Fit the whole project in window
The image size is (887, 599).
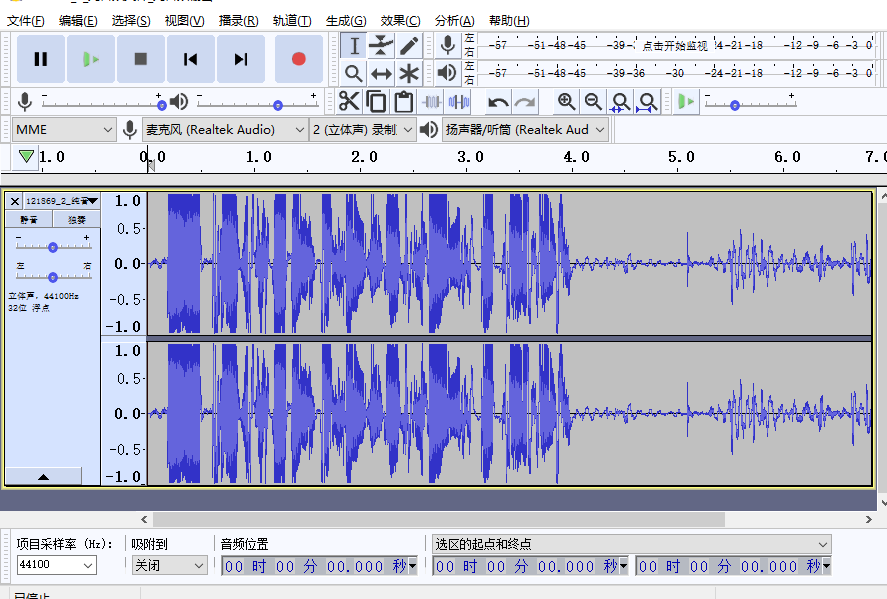pyautogui.click(x=648, y=102)
